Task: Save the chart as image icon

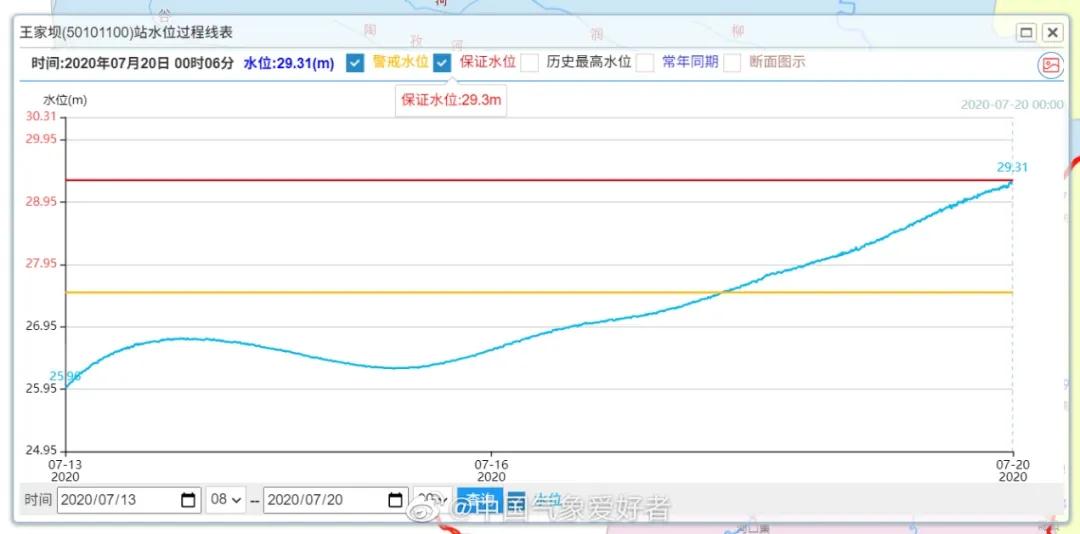Action: [1050, 65]
